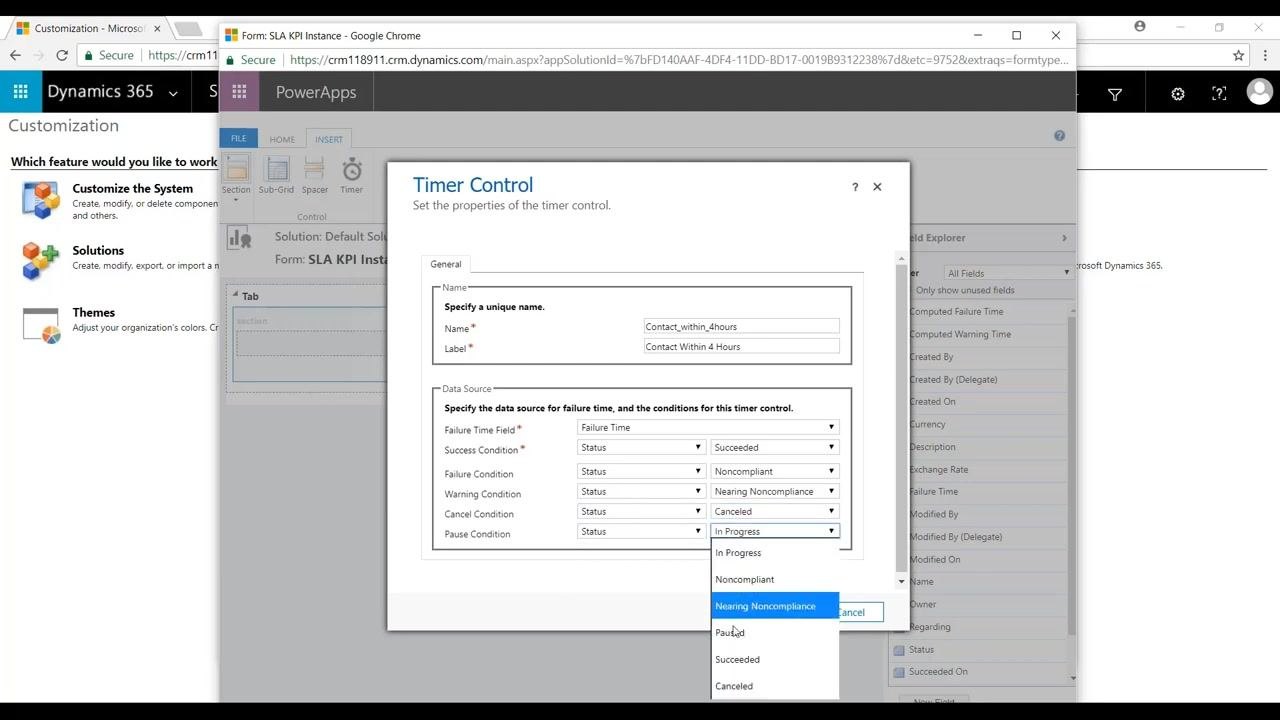Click the Section ribbon icon
The image size is (1280, 720).
pos(237,169)
